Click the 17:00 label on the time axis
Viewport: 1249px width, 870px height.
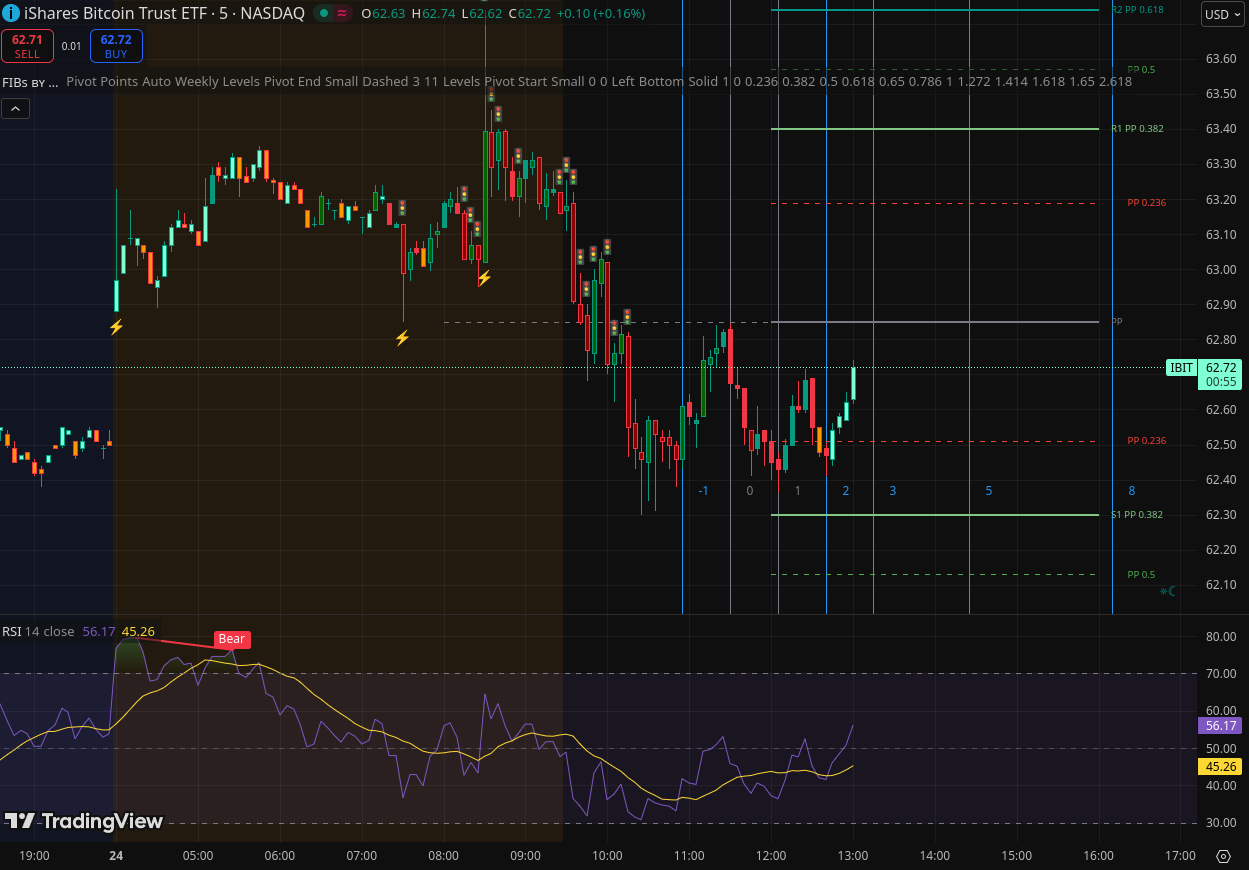(1181, 856)
